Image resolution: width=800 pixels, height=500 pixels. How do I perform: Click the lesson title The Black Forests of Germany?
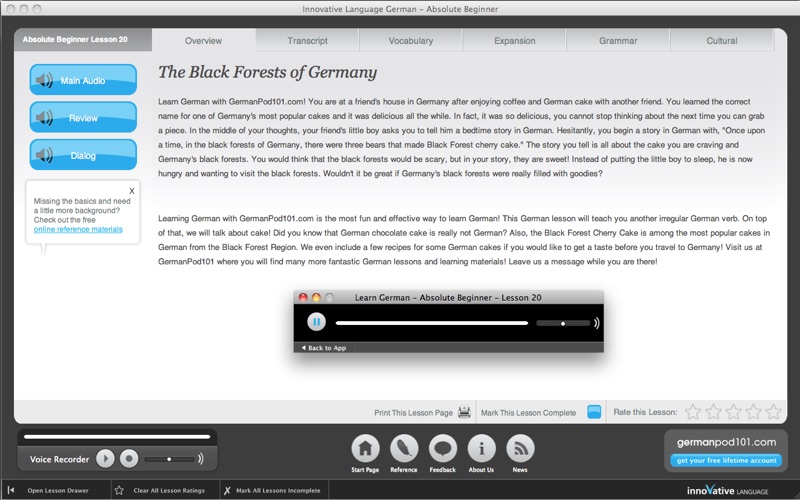(x=267, y=72)
